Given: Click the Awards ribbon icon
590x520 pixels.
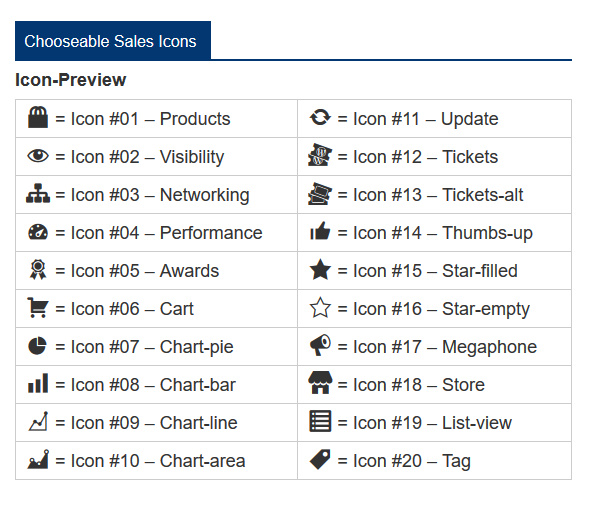Looking at the screenshot, I should pyautogui.click(x=38, y=270).
